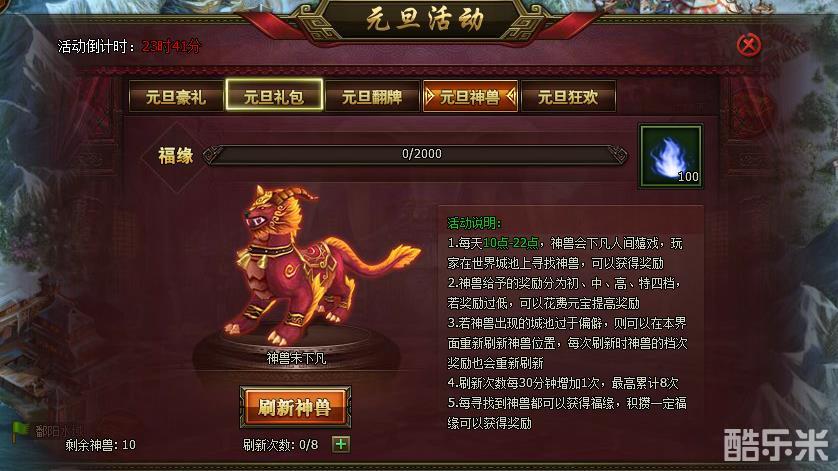Click the green 10点-22点 time text
Image resolution: width=838 pixels, height=471 pixels.
pyautogui.click(x=510, y=243)
